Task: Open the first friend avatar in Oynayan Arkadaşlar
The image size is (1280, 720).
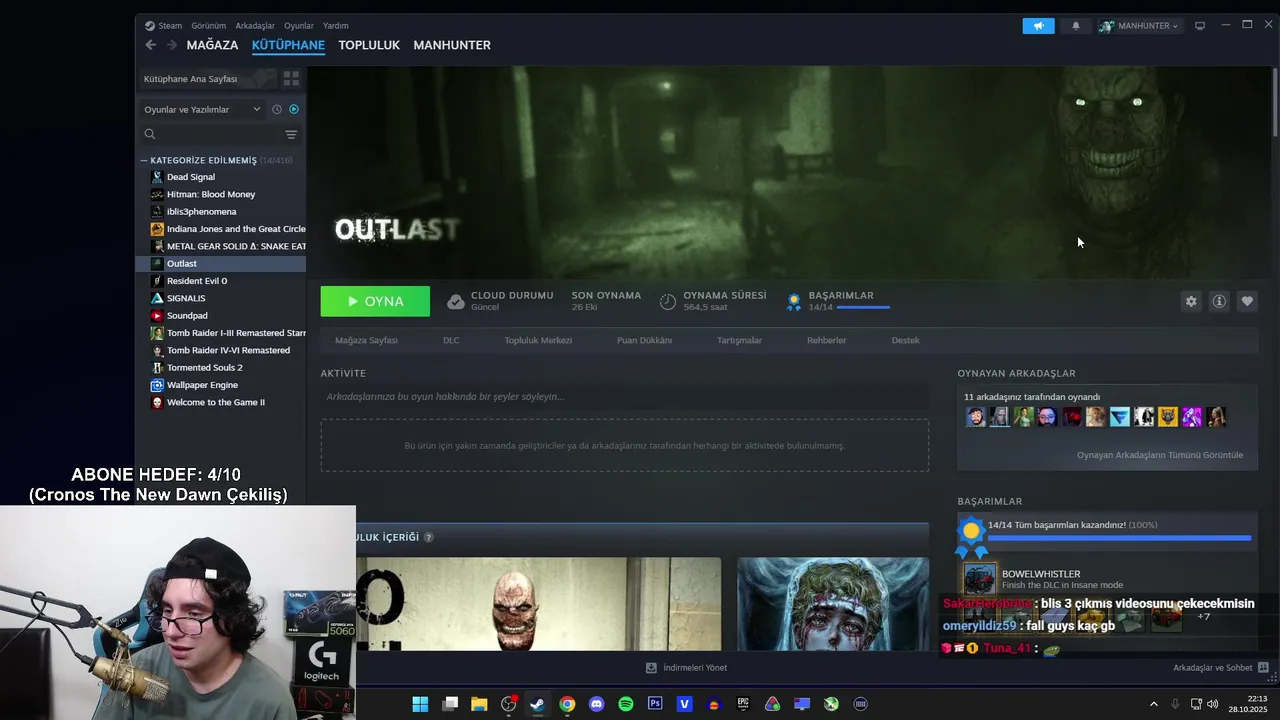Action: point(975,417)
